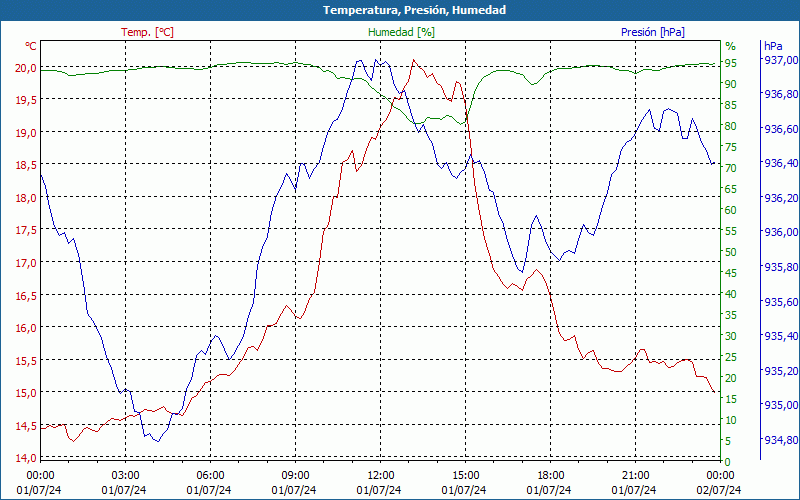Image resolution: width=800 pixels, height=500 pixels.
Task: Click the "15,5" temperature axis value
Action: [26, 361]
